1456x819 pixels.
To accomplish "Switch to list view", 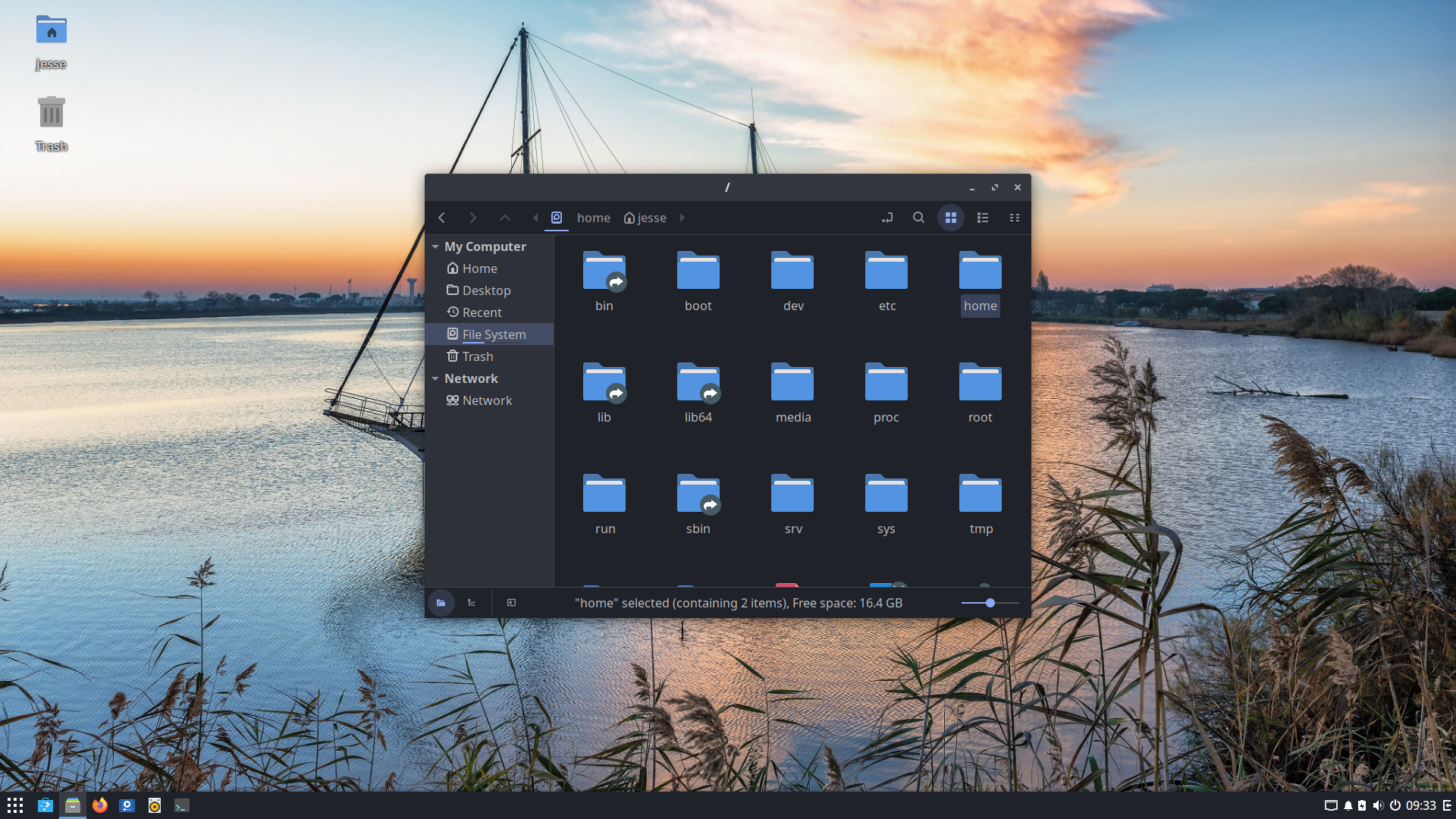I will point(983,218).
